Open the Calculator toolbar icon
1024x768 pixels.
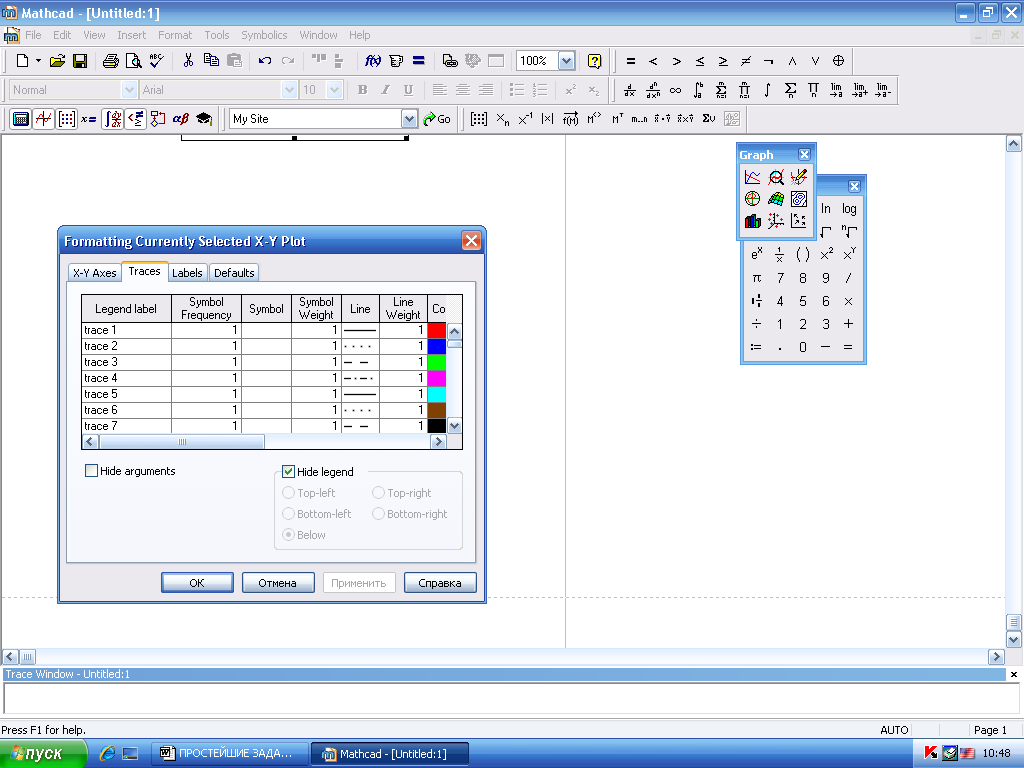(20, 119)
